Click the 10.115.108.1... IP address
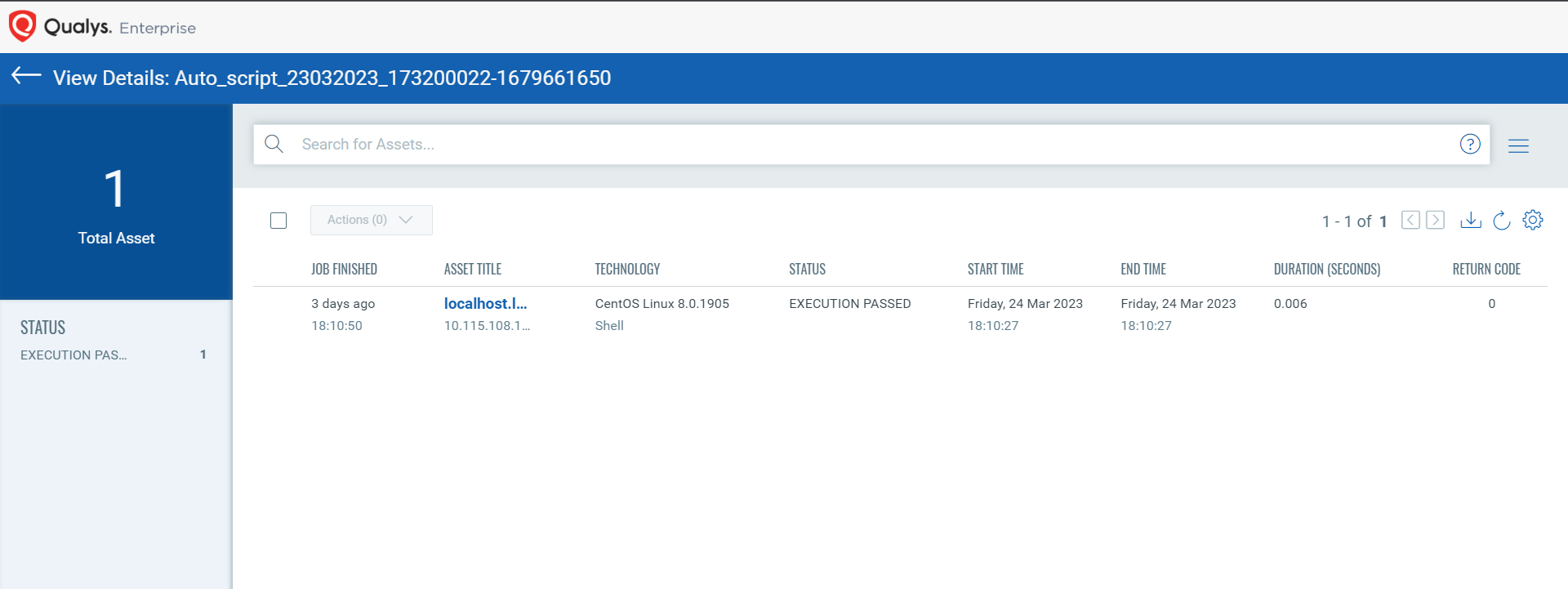 point(487,325)
